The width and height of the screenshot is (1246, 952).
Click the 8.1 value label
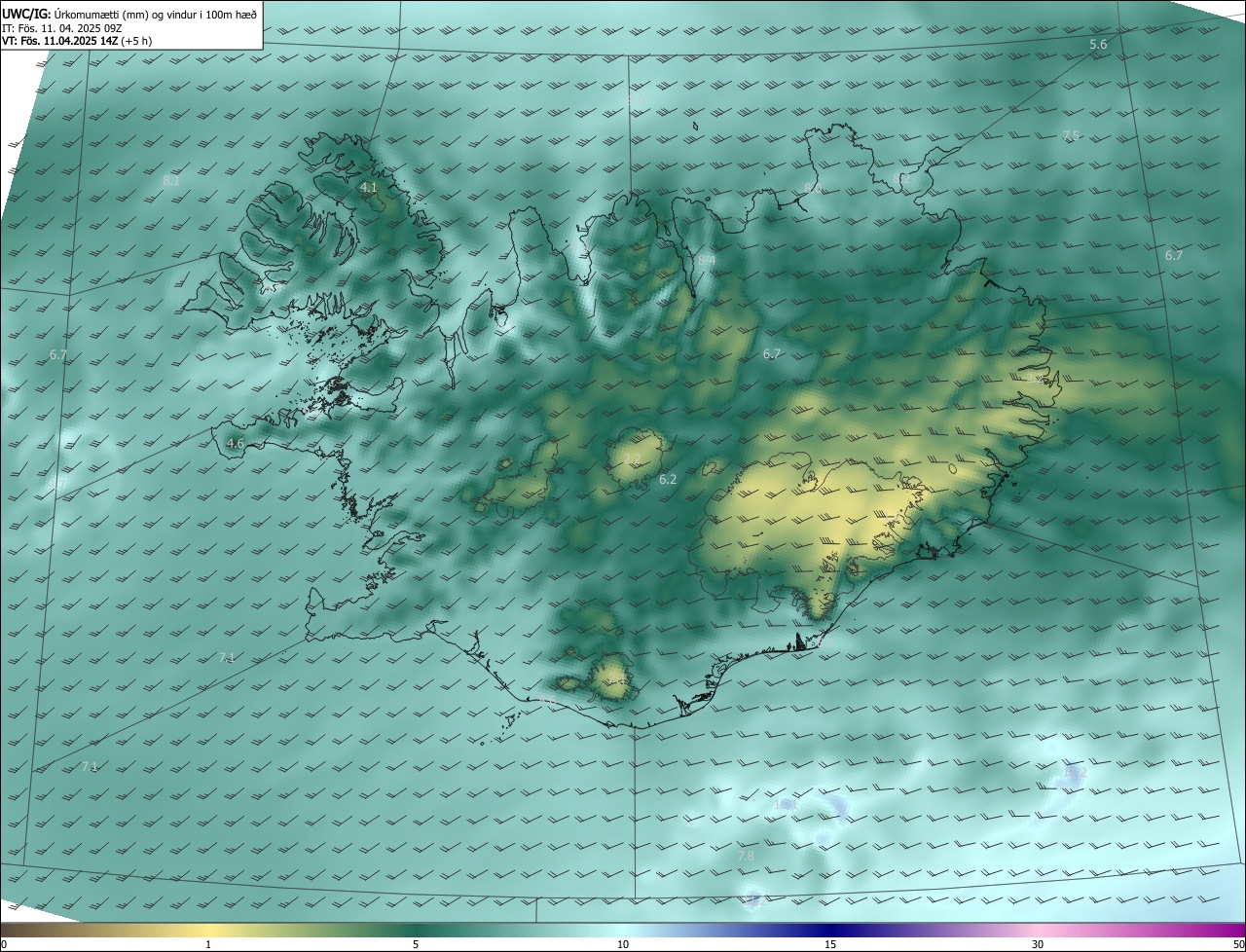[171, 180]
